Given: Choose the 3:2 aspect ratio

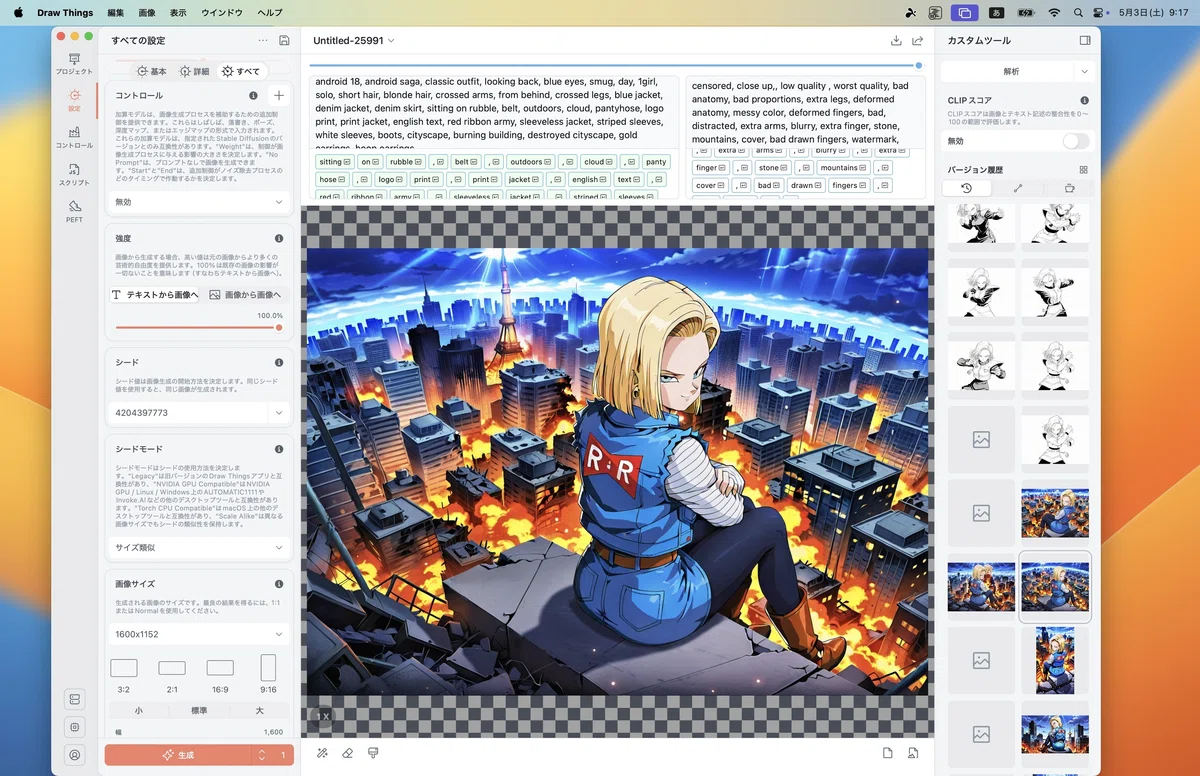Looking at the screenshot, I should 124,675.
